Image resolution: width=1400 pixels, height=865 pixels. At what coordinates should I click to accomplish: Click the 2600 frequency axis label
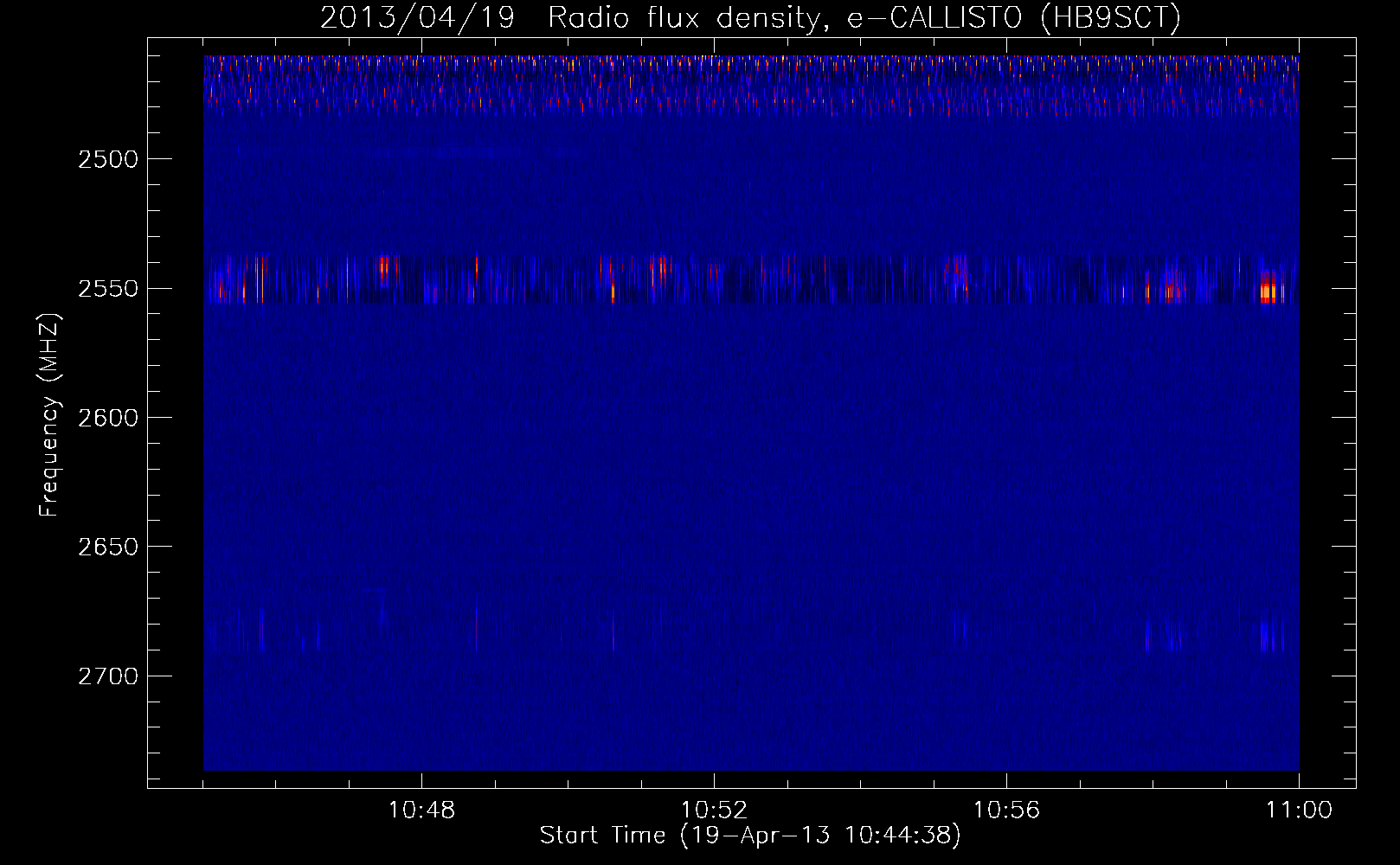107,418
